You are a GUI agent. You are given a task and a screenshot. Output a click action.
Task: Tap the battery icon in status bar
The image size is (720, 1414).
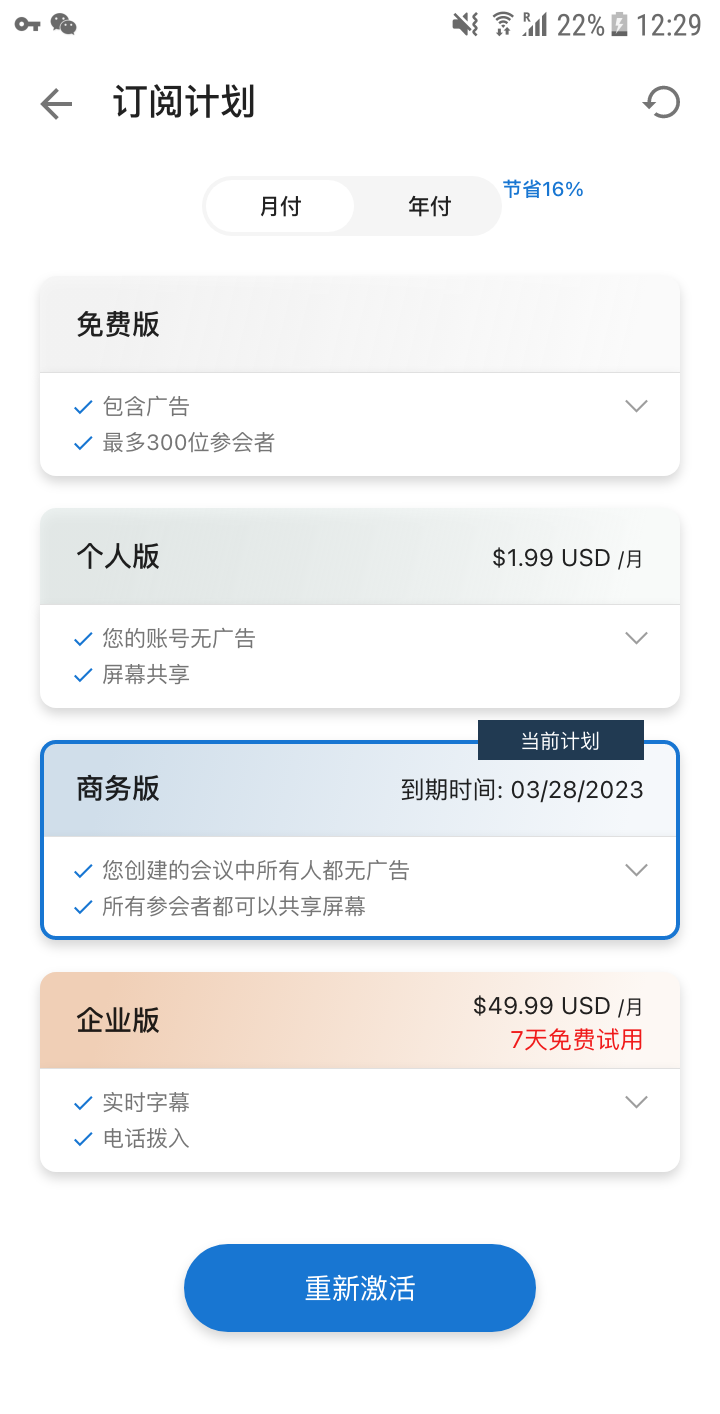pyautogui.click(x=620, y=24)
